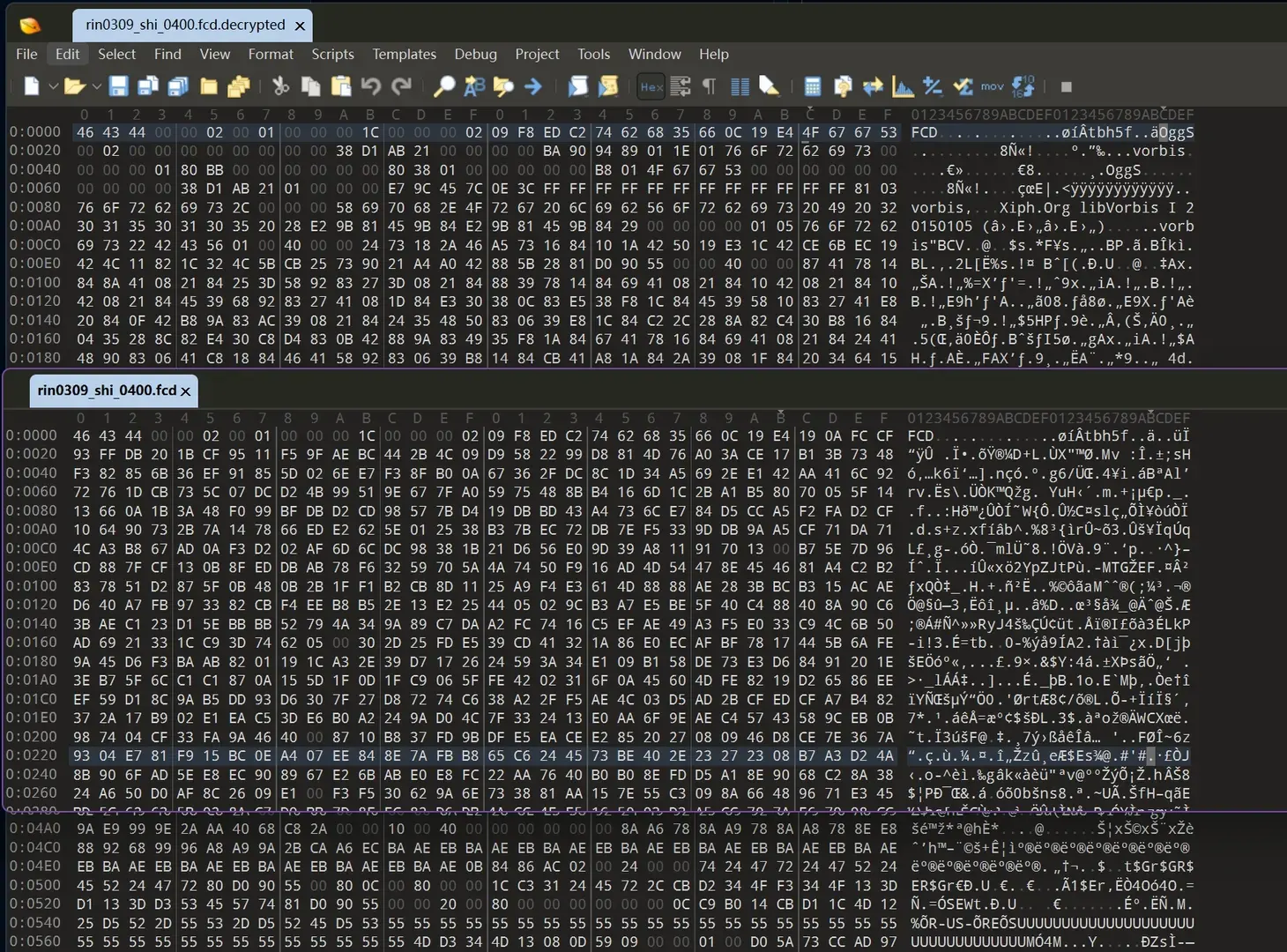
Task: Click the Compare Files icon
Action: coord(843,86)
